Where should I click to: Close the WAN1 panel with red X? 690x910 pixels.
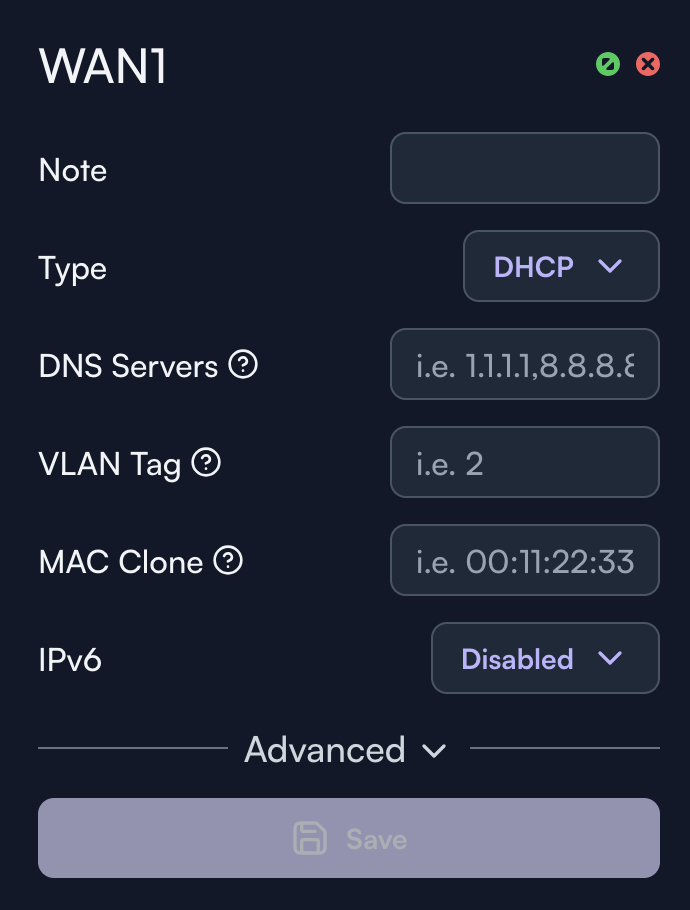(x=648, y=65)
